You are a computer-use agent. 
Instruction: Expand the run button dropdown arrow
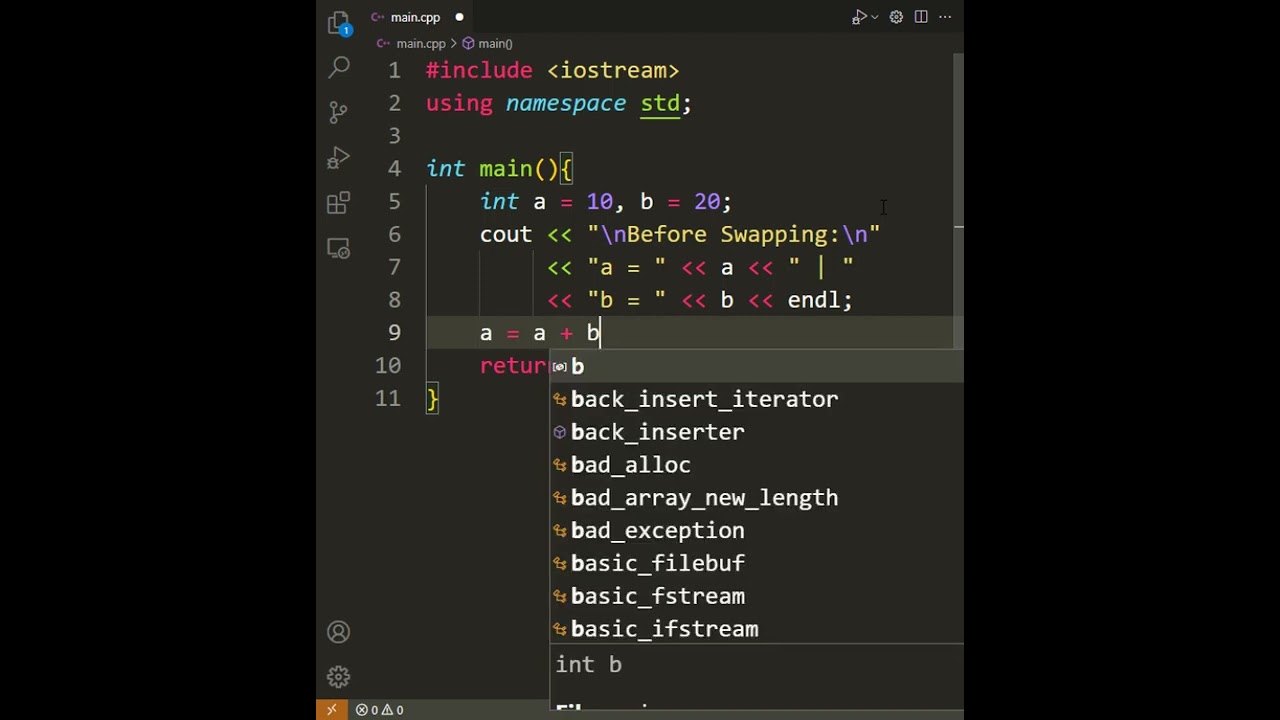875,17
